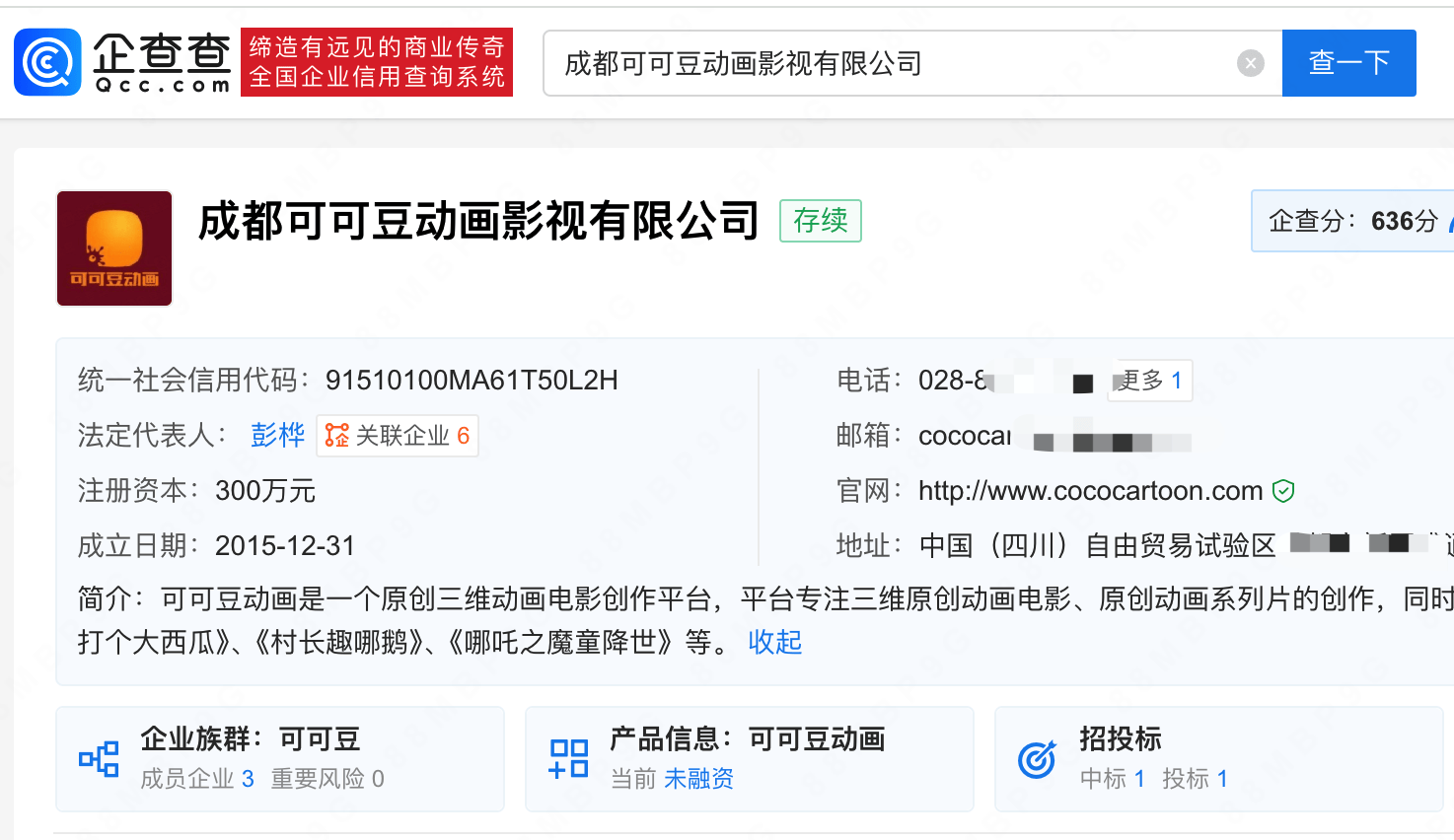1454x840 pixels.
Task: Clear the search field with the X icon
Action: point(1250,63)
